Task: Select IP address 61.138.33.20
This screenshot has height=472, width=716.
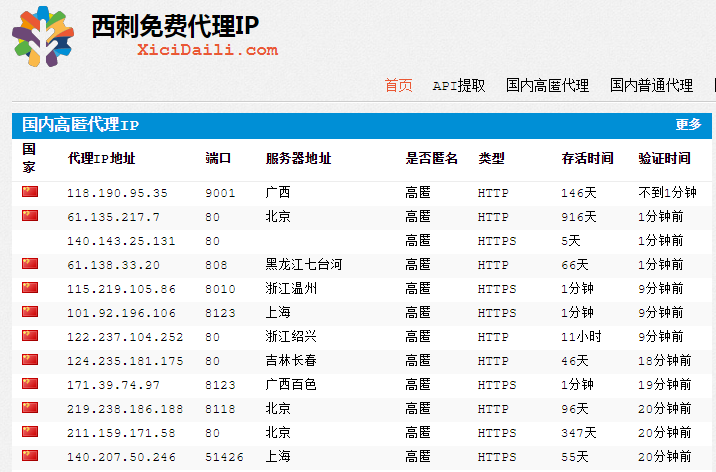Action: coord(113,265)
